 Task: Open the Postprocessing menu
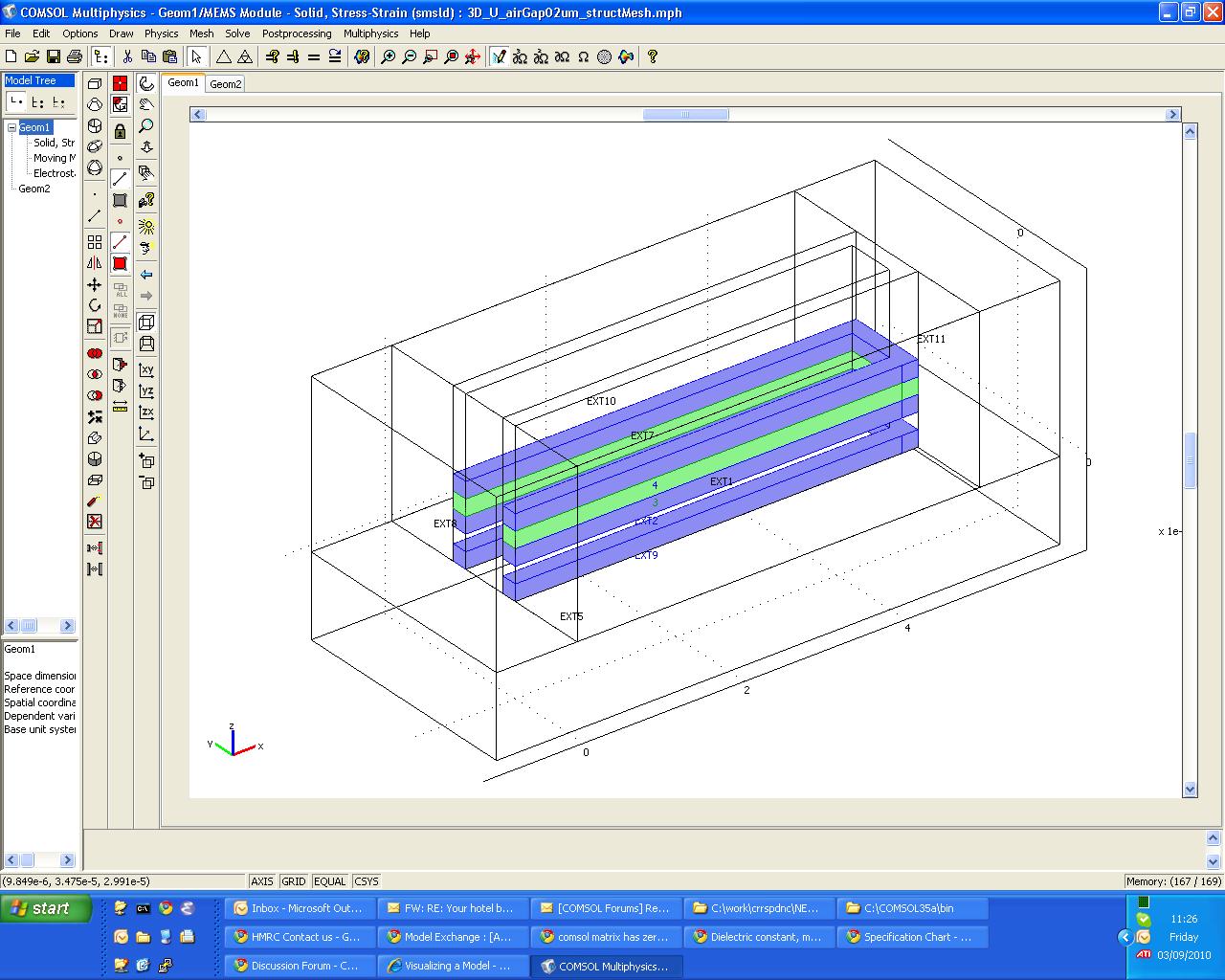pos(297,33)
